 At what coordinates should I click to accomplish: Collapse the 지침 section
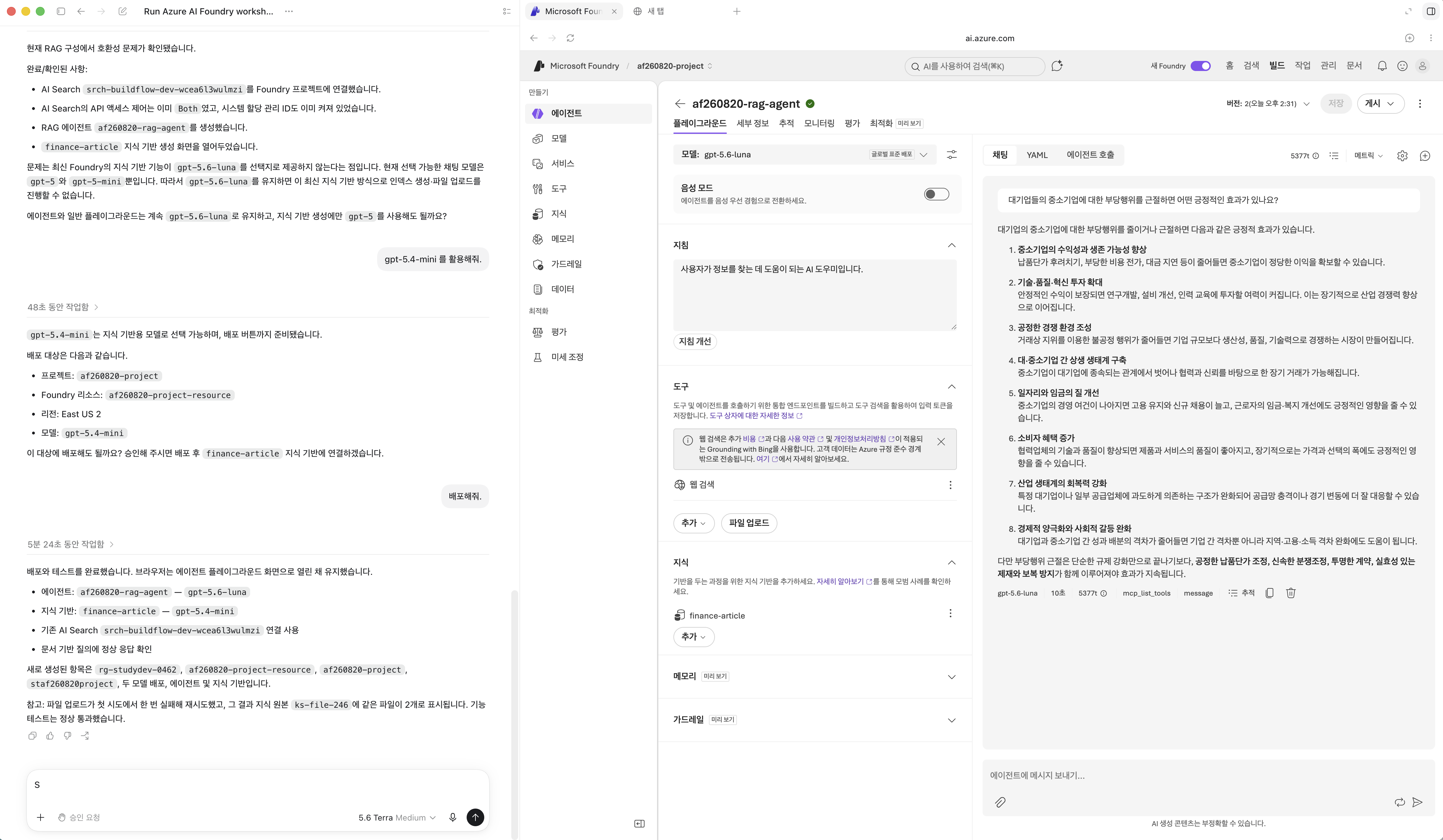[x=952, y=246]
